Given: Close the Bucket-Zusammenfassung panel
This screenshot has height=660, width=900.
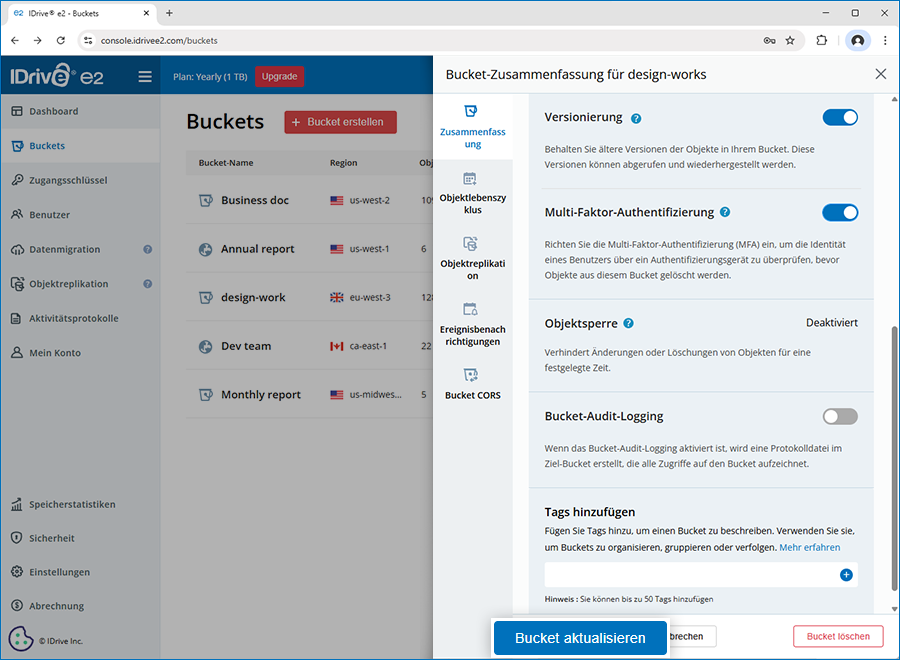Looking at the screenshot, I should click(x=880, y=74).
